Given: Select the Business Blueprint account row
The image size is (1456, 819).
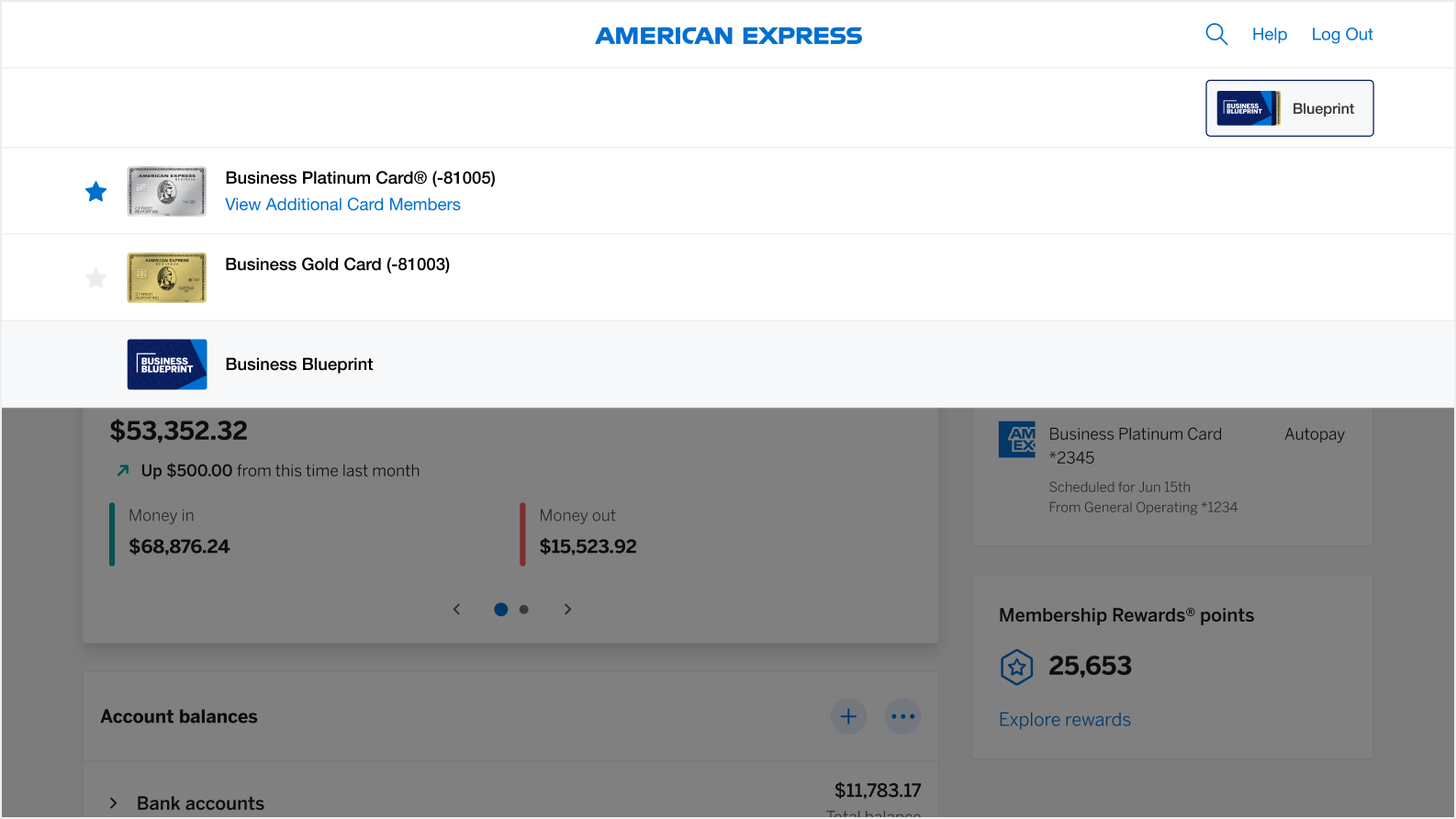Looking at the screenshot, I should [x=298, y=364].
